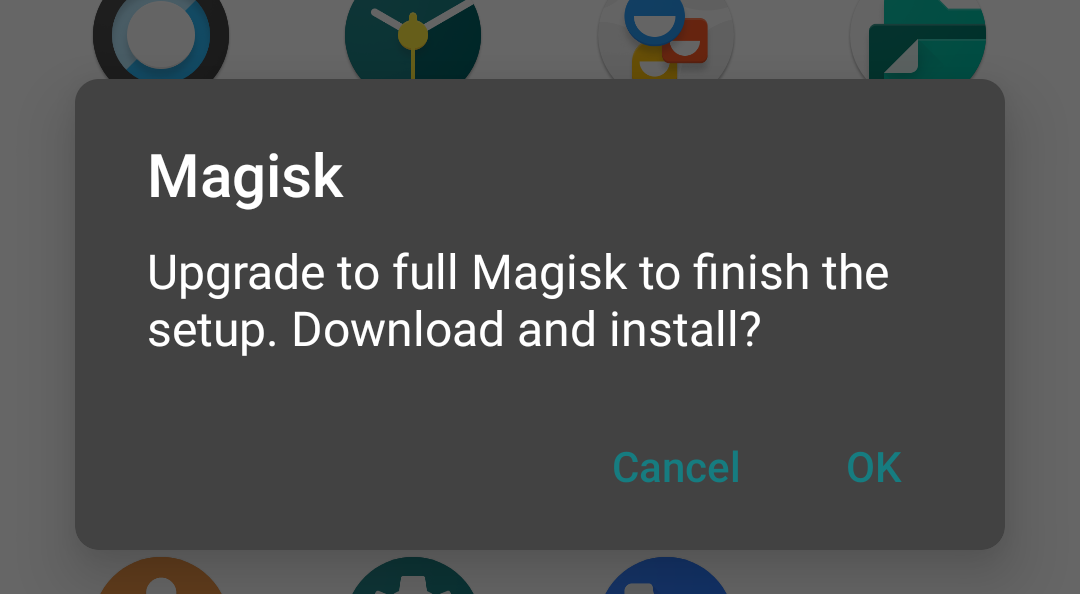Tap the 'Download and install?' text

[526, 329]
